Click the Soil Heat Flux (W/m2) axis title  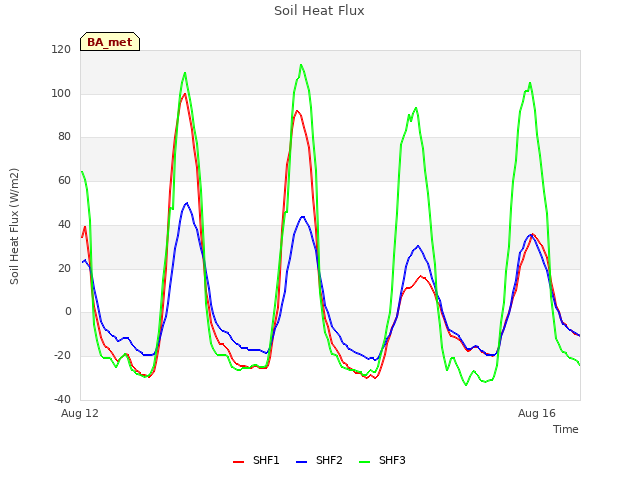(x=14, y=226)
